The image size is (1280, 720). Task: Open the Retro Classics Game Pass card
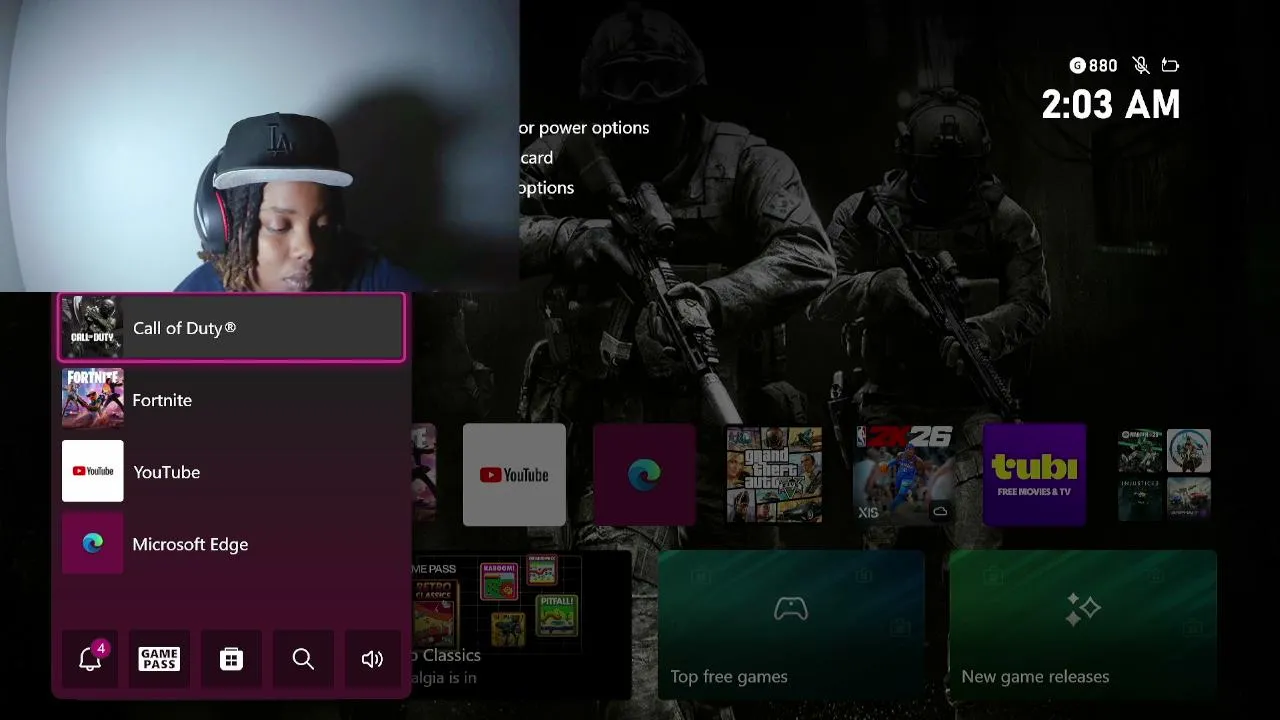pos(520,625)
